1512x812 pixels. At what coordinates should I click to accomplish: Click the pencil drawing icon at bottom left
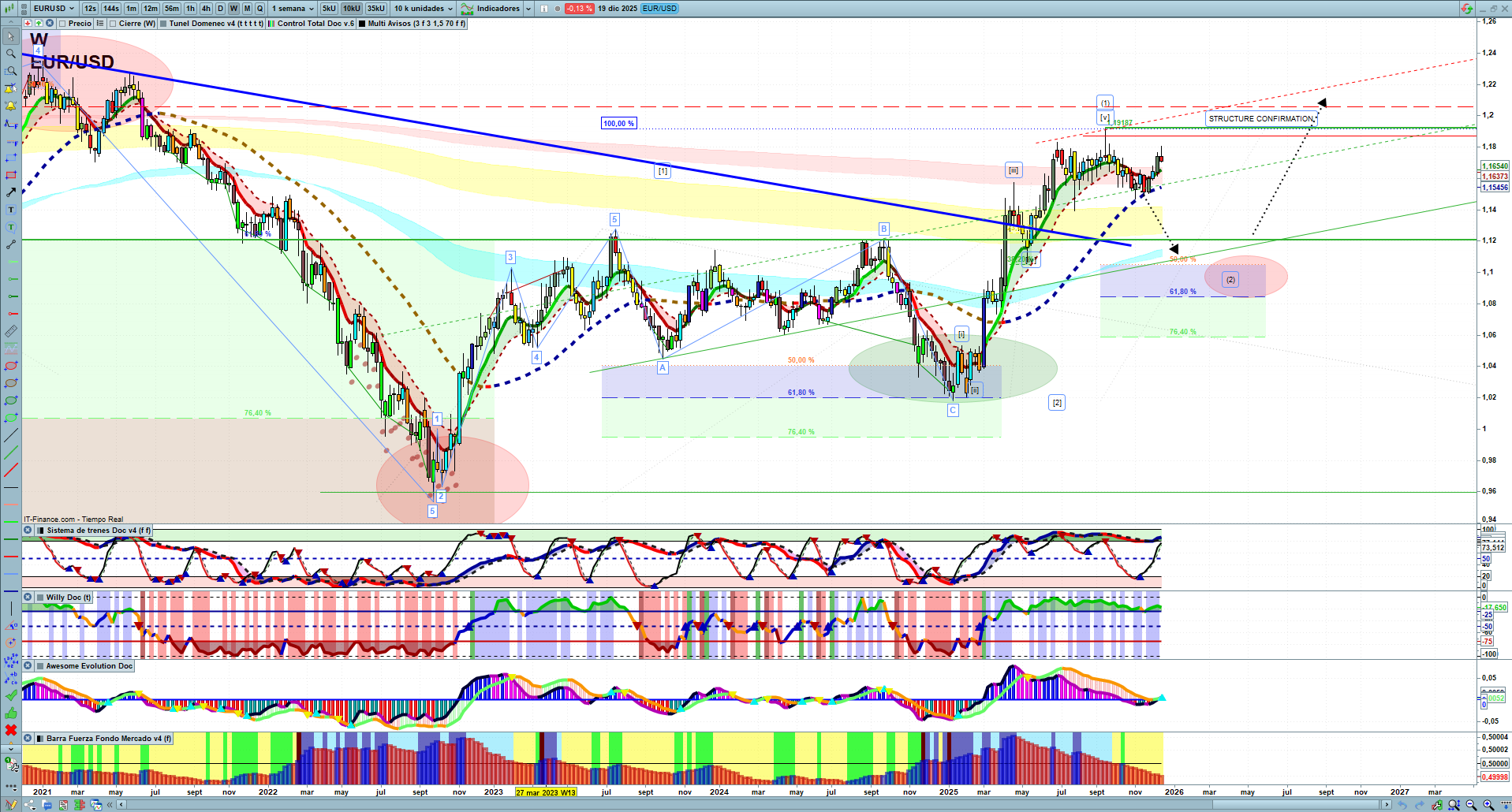point(11,805)
